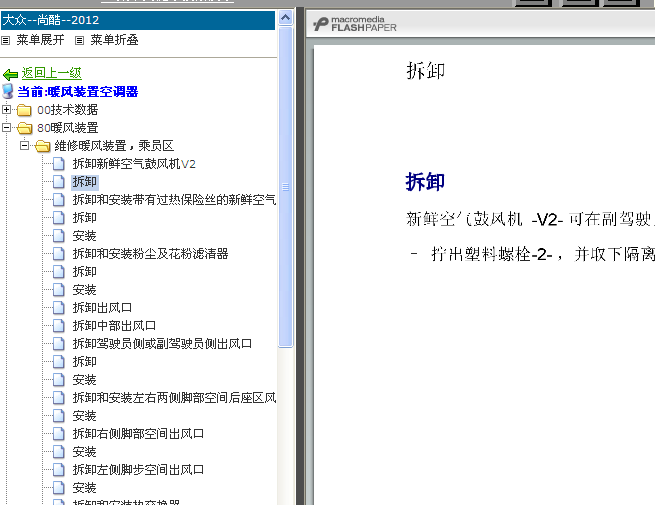The height and width of the screenshot is (505, 655).
Task: Click the 当前:暖风装置空调器 heading
Action: 78,91
